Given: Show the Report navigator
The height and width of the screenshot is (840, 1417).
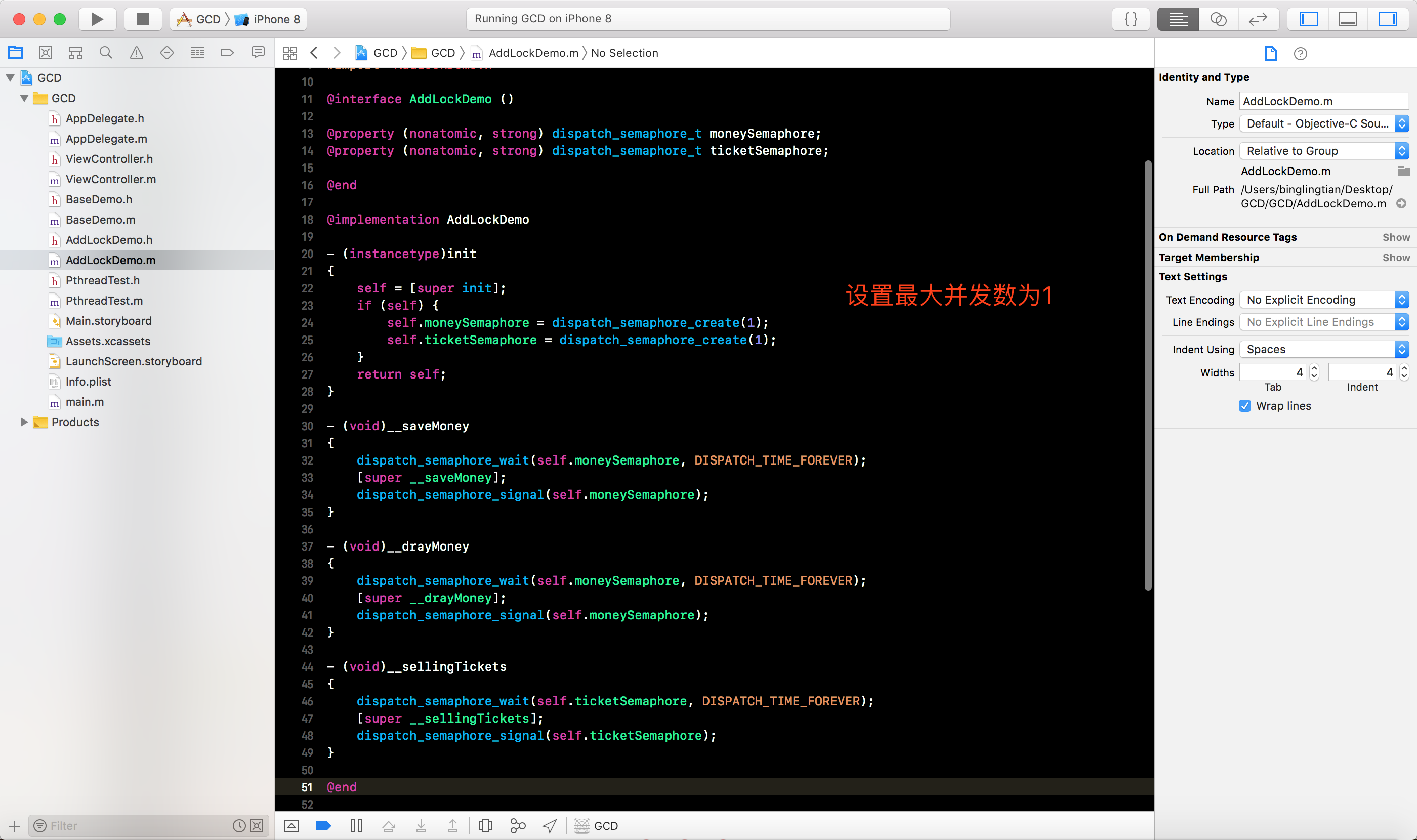Looking at the screenshot, I should (x=258, y=53).
